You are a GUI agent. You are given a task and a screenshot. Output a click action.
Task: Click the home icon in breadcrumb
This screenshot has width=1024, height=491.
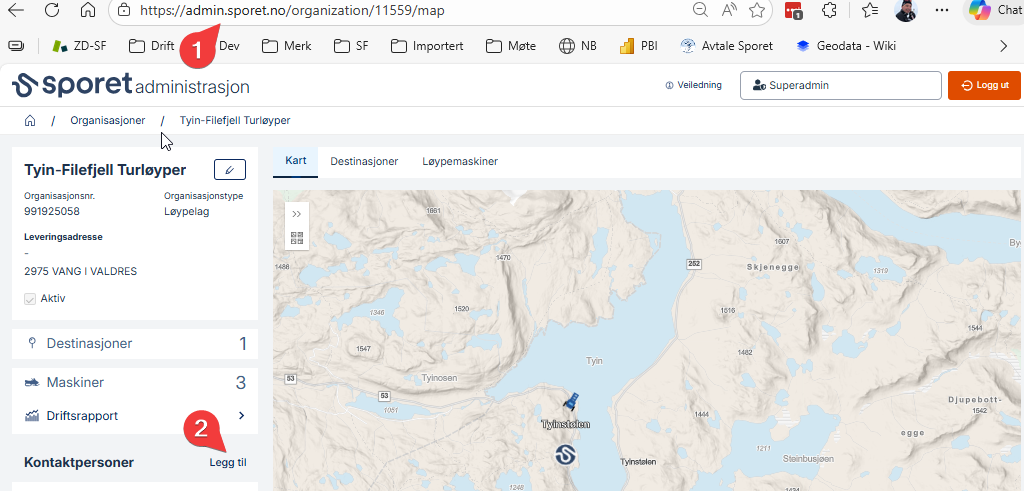(31, 121)
